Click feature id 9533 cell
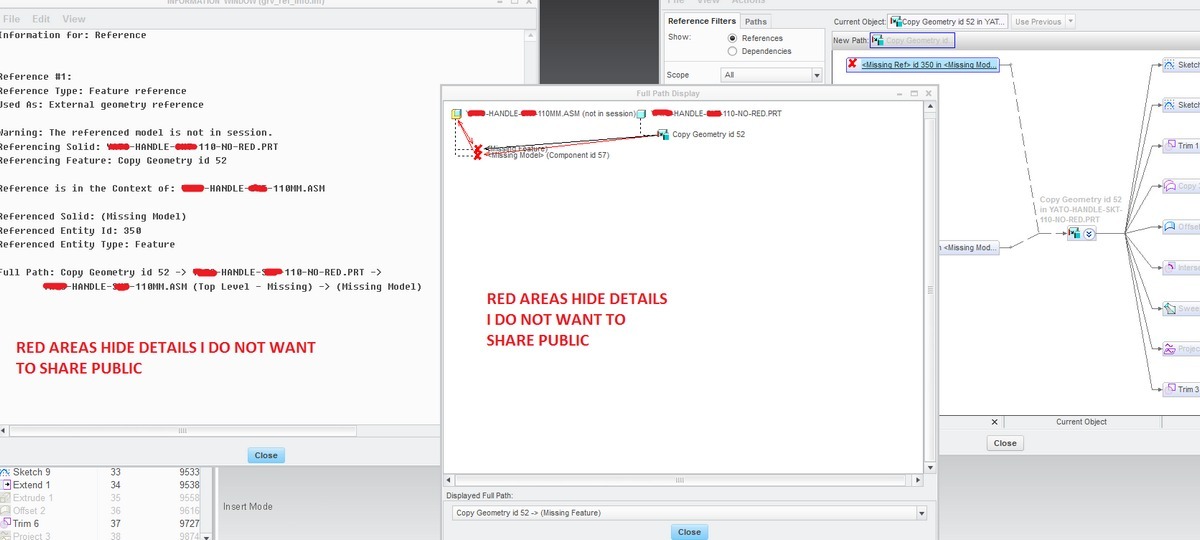Viewport: 1200px width, 540px height. tap(189, 472)
